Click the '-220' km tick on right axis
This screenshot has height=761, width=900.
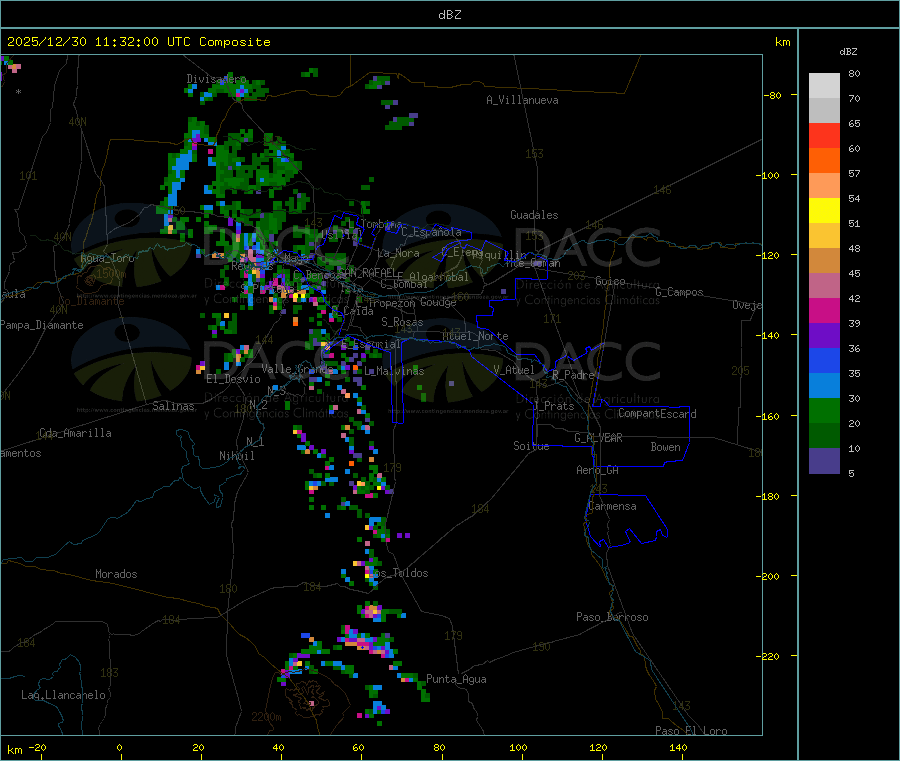click(x=770, y=657)
